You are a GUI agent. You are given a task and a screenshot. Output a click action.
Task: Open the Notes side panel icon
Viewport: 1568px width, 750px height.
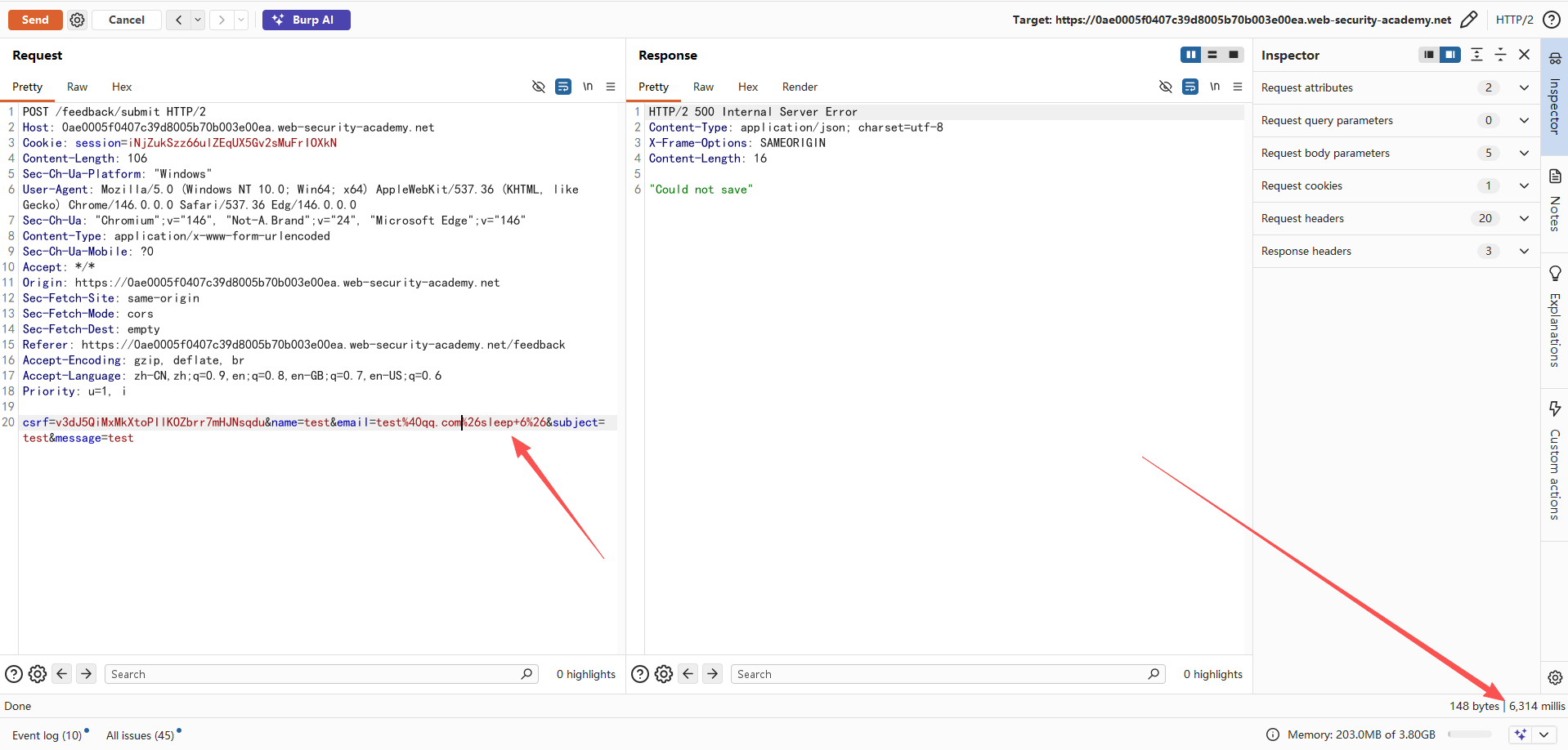[x=1555, y=200]
